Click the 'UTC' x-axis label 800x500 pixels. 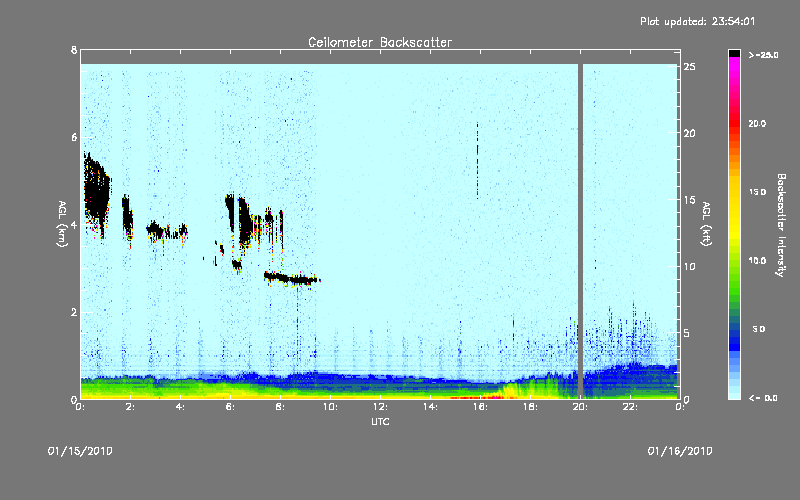[x=380, y=421]
